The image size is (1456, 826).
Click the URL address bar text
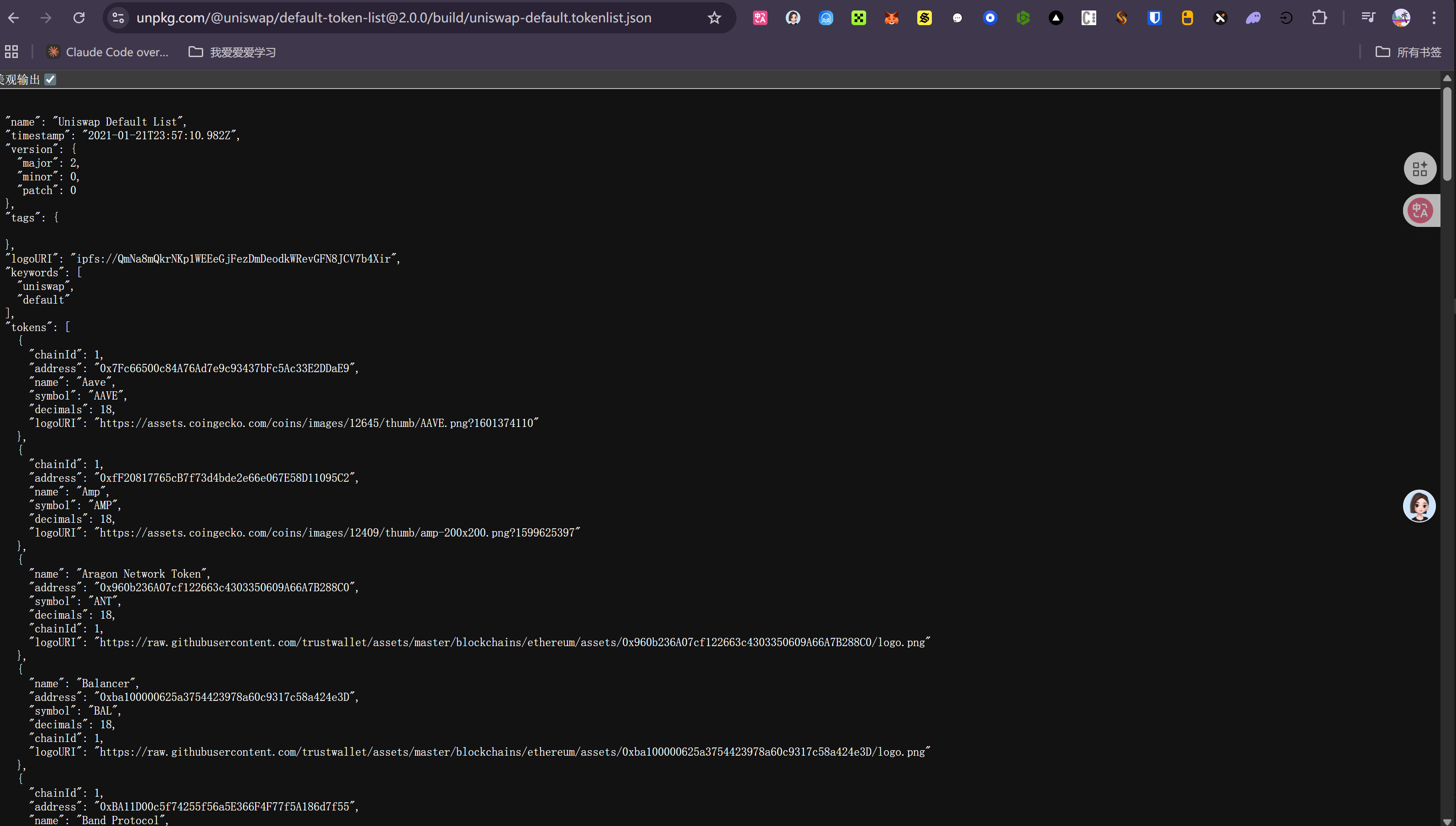tap(394, 18)
